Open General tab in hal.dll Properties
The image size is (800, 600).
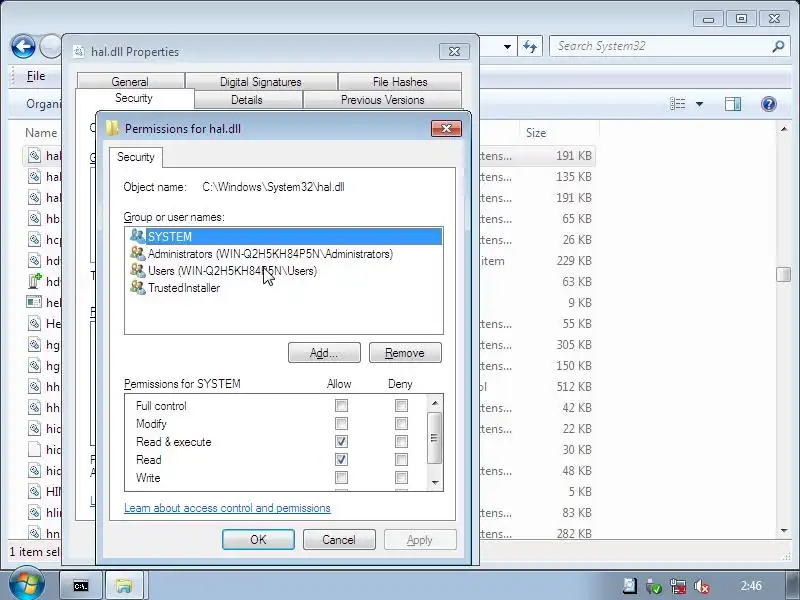pyautogui.click(x=130, y=82)
